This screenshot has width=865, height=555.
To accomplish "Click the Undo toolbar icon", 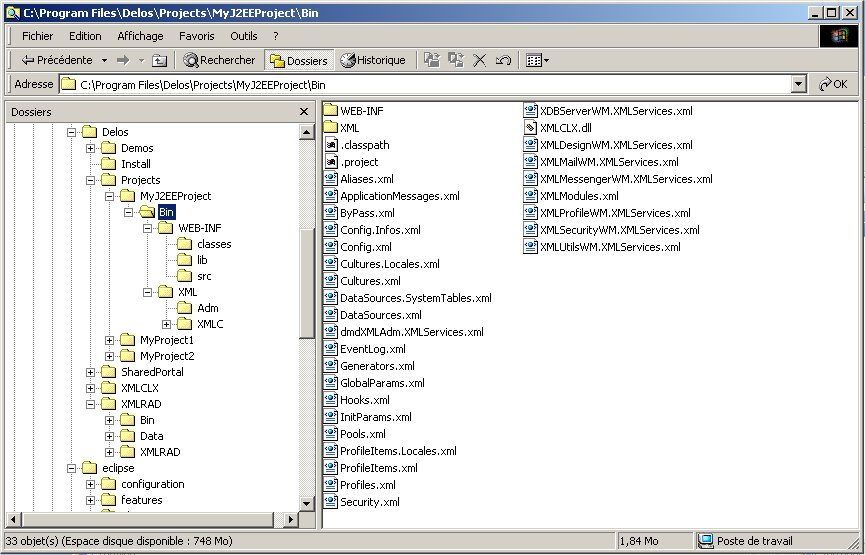I will (x=503, y=60).
